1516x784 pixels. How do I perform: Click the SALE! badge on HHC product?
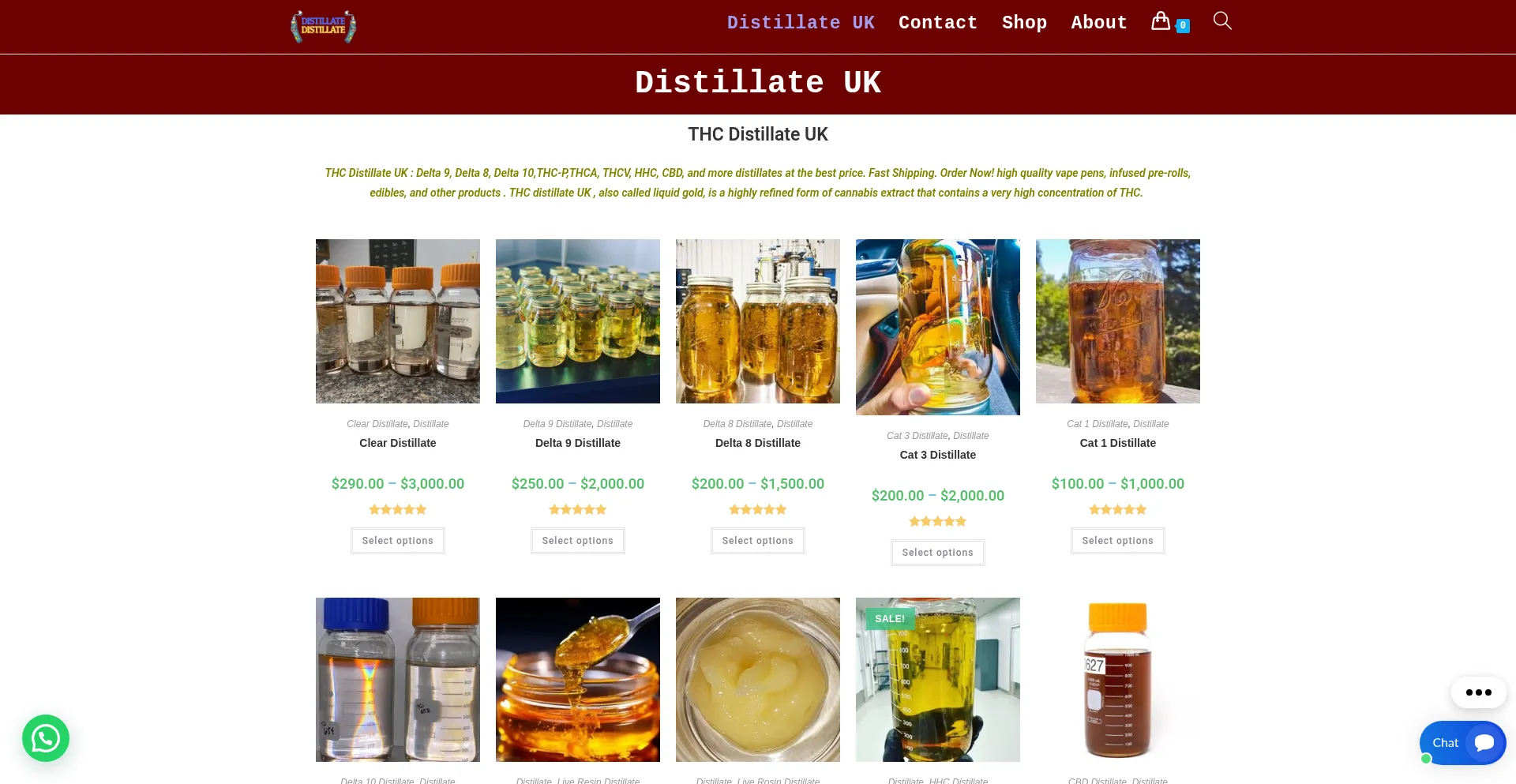pyautogui.click(x=890, y=619)
